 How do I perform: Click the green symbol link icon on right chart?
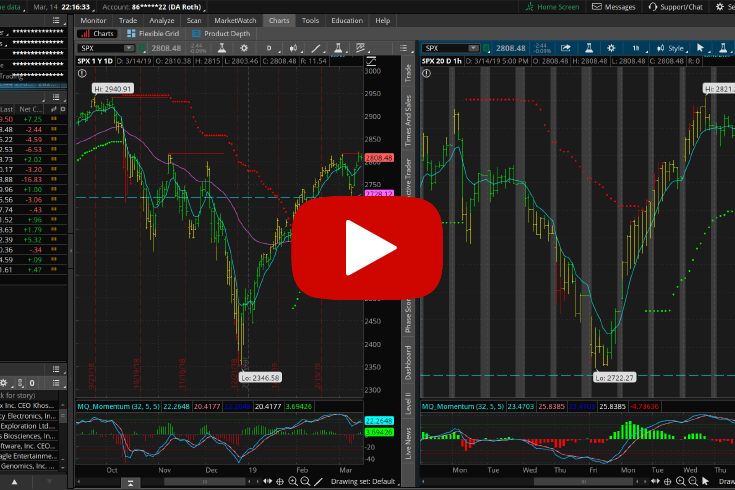point(487,48)
